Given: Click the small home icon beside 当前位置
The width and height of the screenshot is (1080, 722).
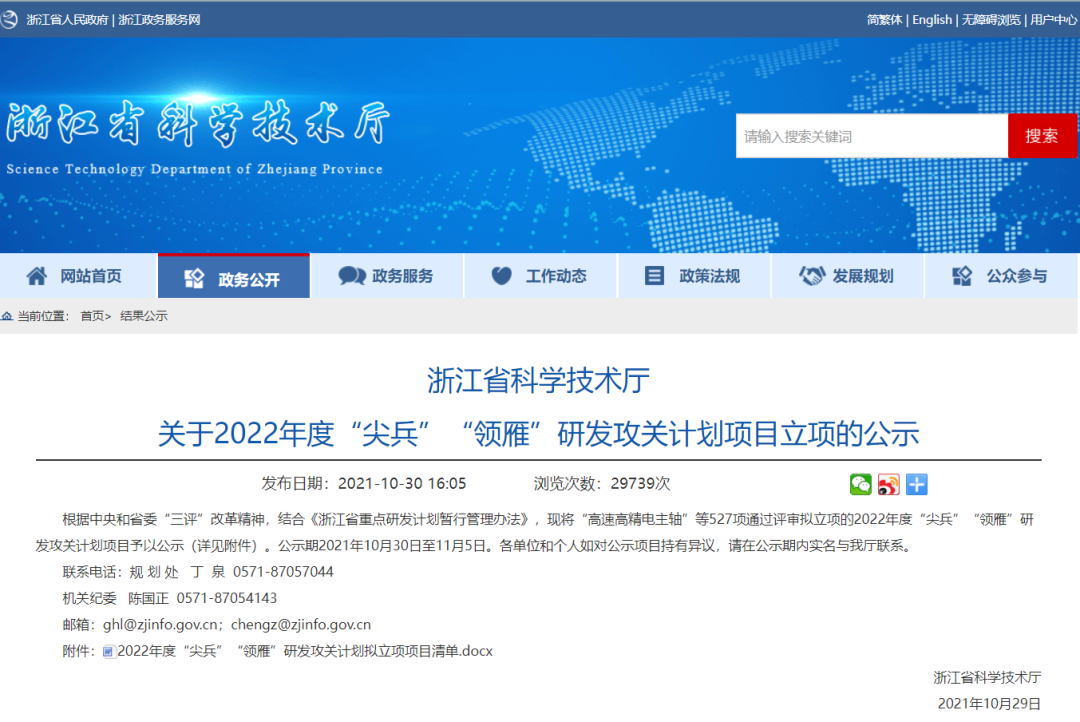Looking at the screenshot, I should coord(8,316).
